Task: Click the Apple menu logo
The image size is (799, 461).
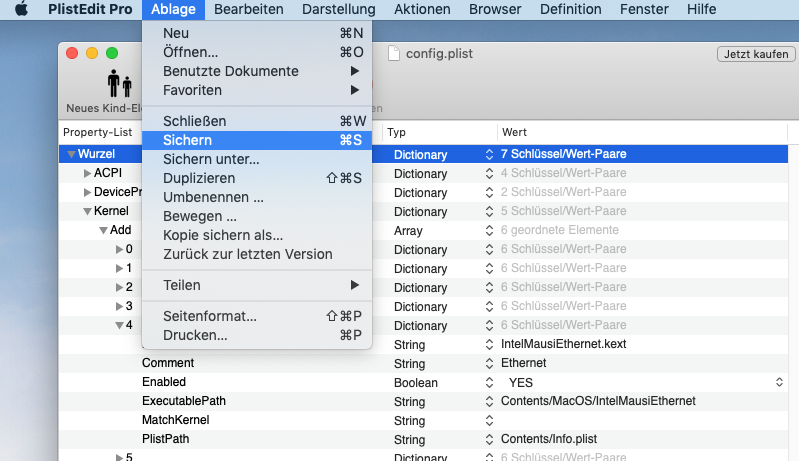Action: [21, 9]
